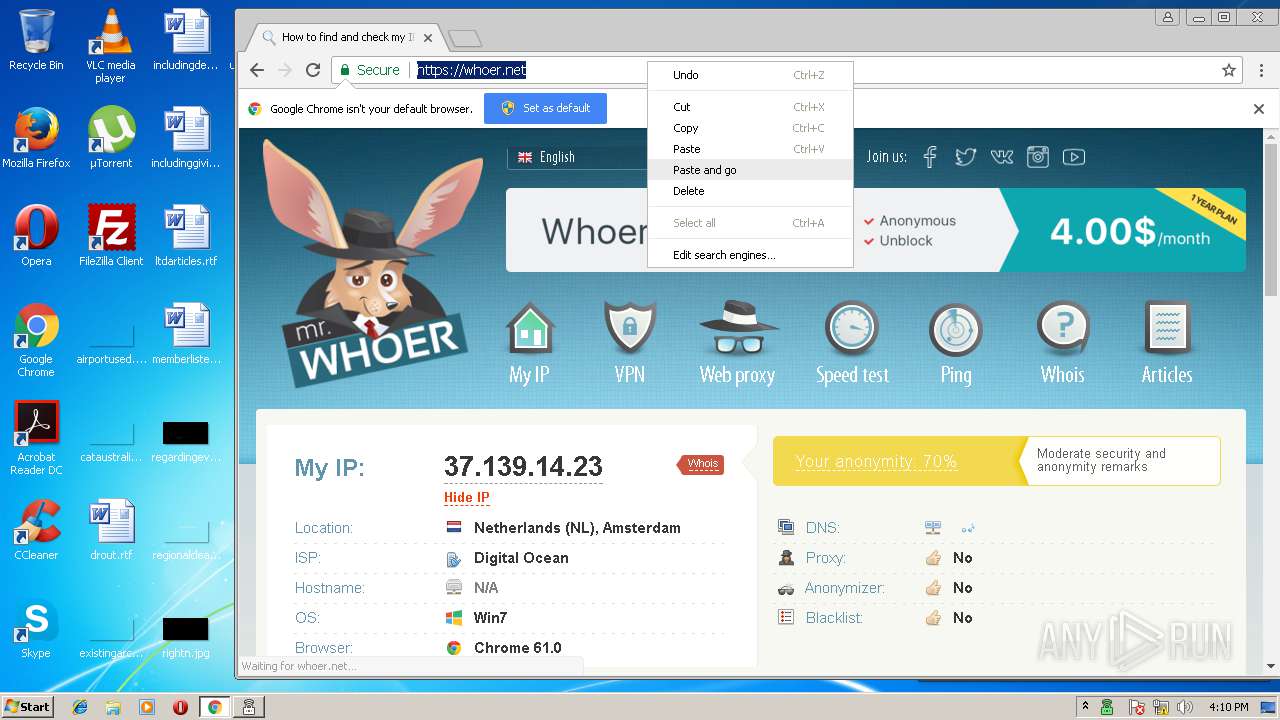The height and width of the screenshot is (720, 1280).
Task: Choose Delete from context menu
Action: pyautogui.click(x=750, y=191)
